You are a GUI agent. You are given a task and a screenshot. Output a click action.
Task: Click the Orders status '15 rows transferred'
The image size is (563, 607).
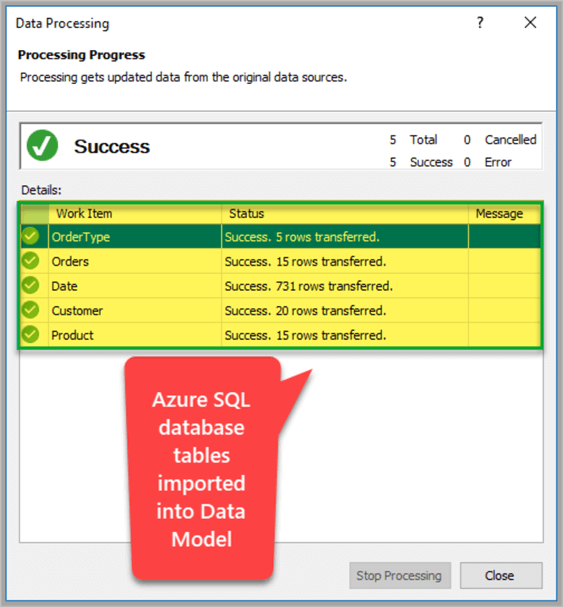(x=305, y=262)
